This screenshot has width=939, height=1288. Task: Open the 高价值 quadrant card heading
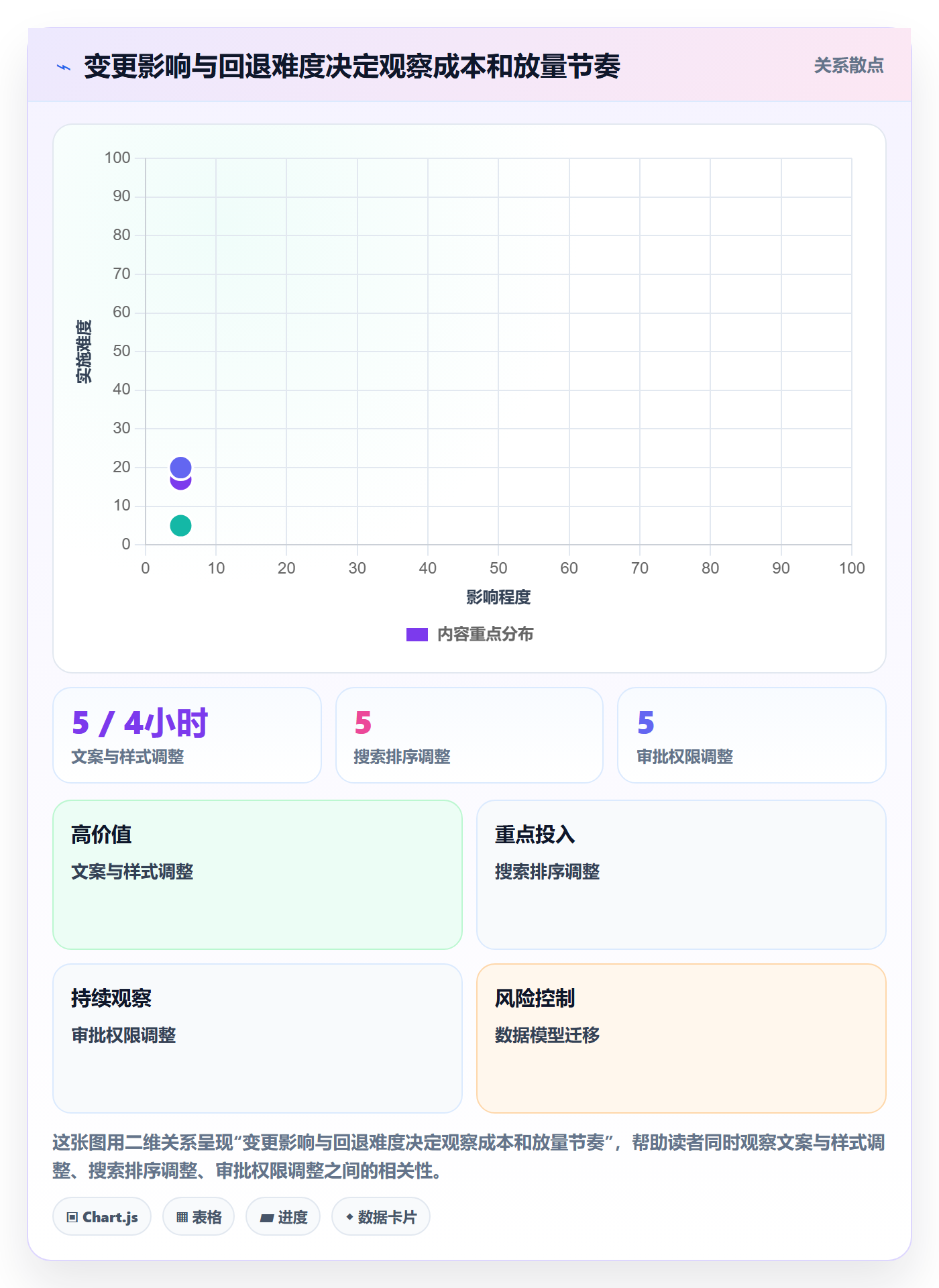pyautogui.click(x=101, y=835)
